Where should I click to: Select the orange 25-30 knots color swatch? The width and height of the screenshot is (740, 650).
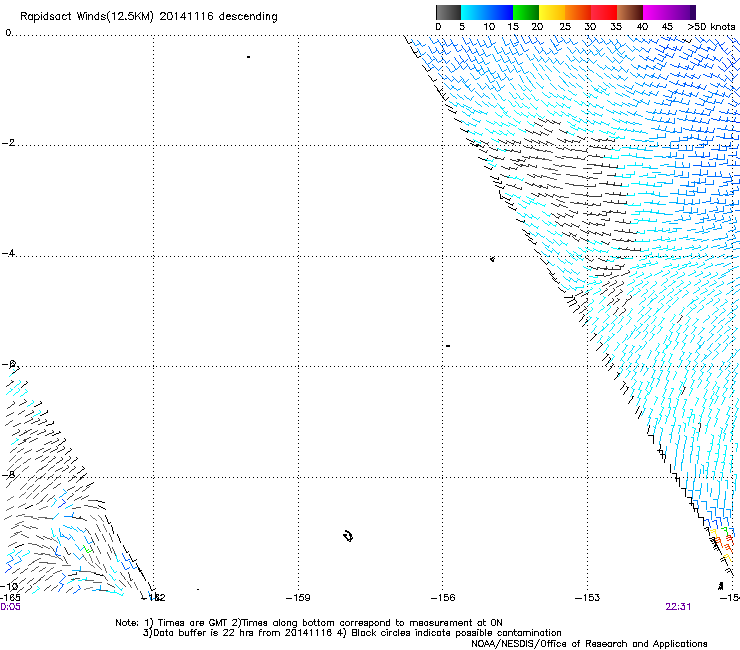click(578, 12)
